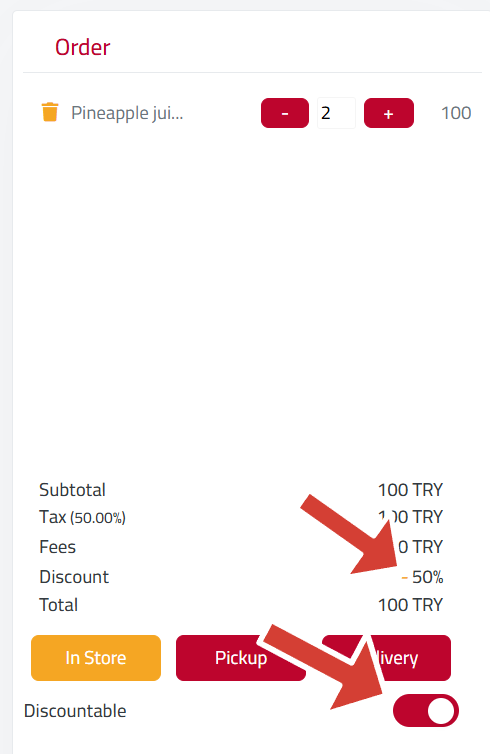Click the item price of 100
490x754 pixels.
(x=456, y=113)
